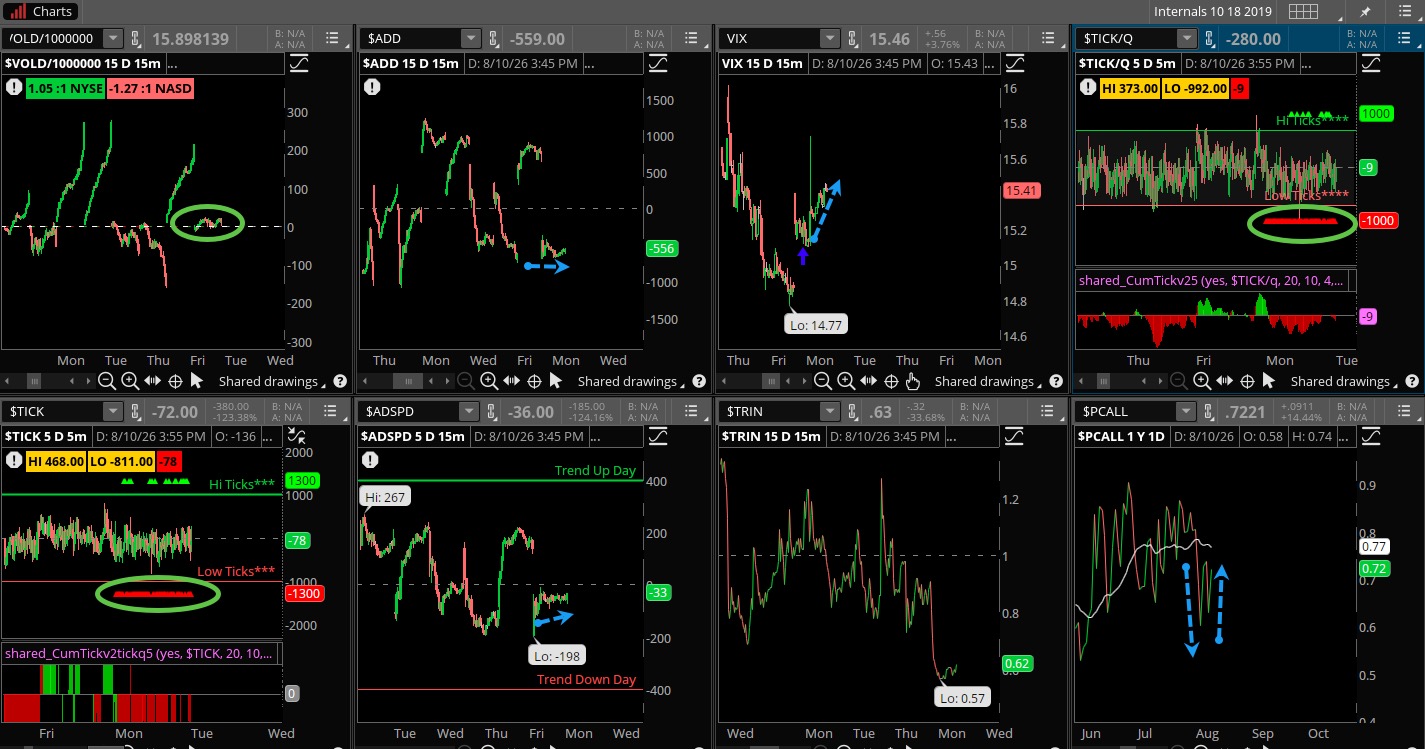Select the Charts tab

click(42, 12)
